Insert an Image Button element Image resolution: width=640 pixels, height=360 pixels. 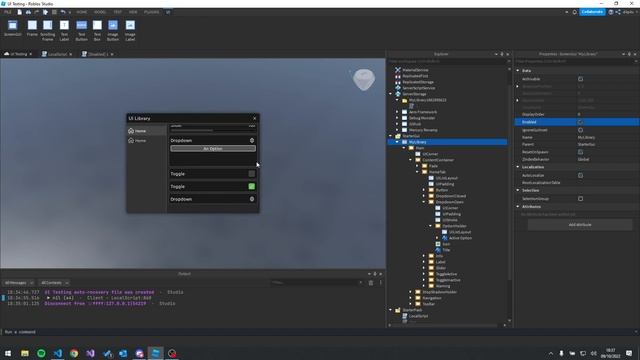113,30
